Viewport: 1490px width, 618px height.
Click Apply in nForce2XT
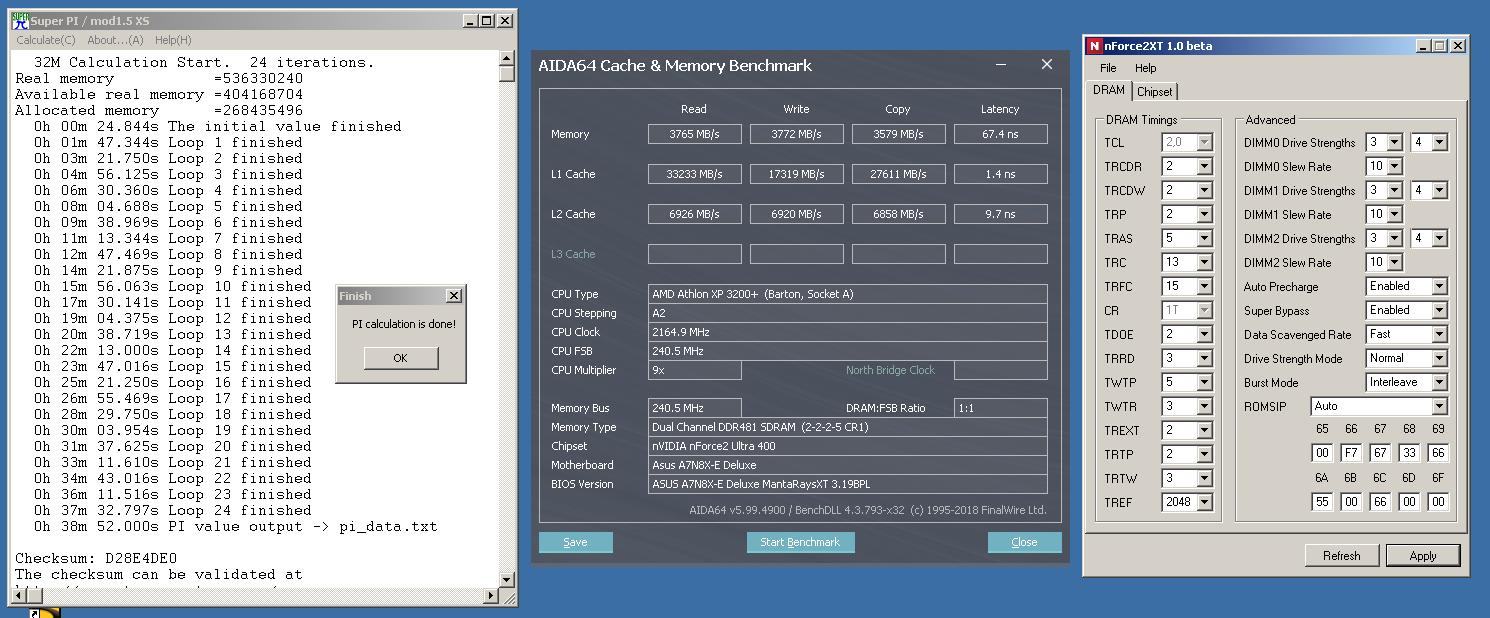coord(1423,555)
